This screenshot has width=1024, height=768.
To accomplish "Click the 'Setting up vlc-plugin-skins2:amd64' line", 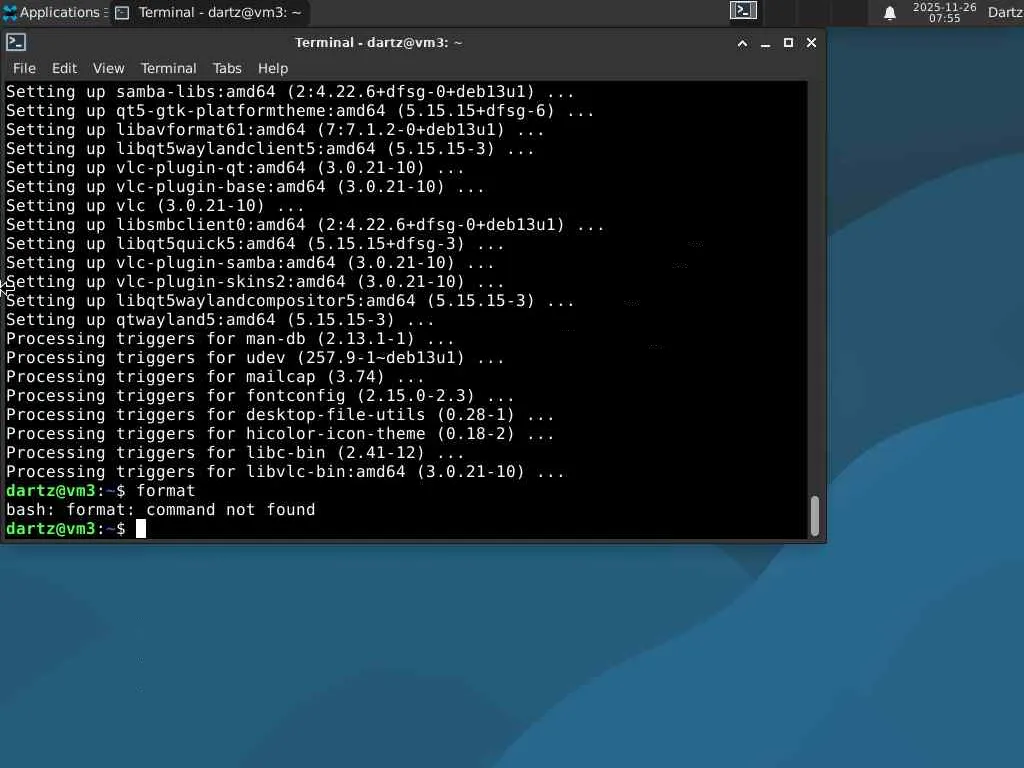I will (255, 282).
